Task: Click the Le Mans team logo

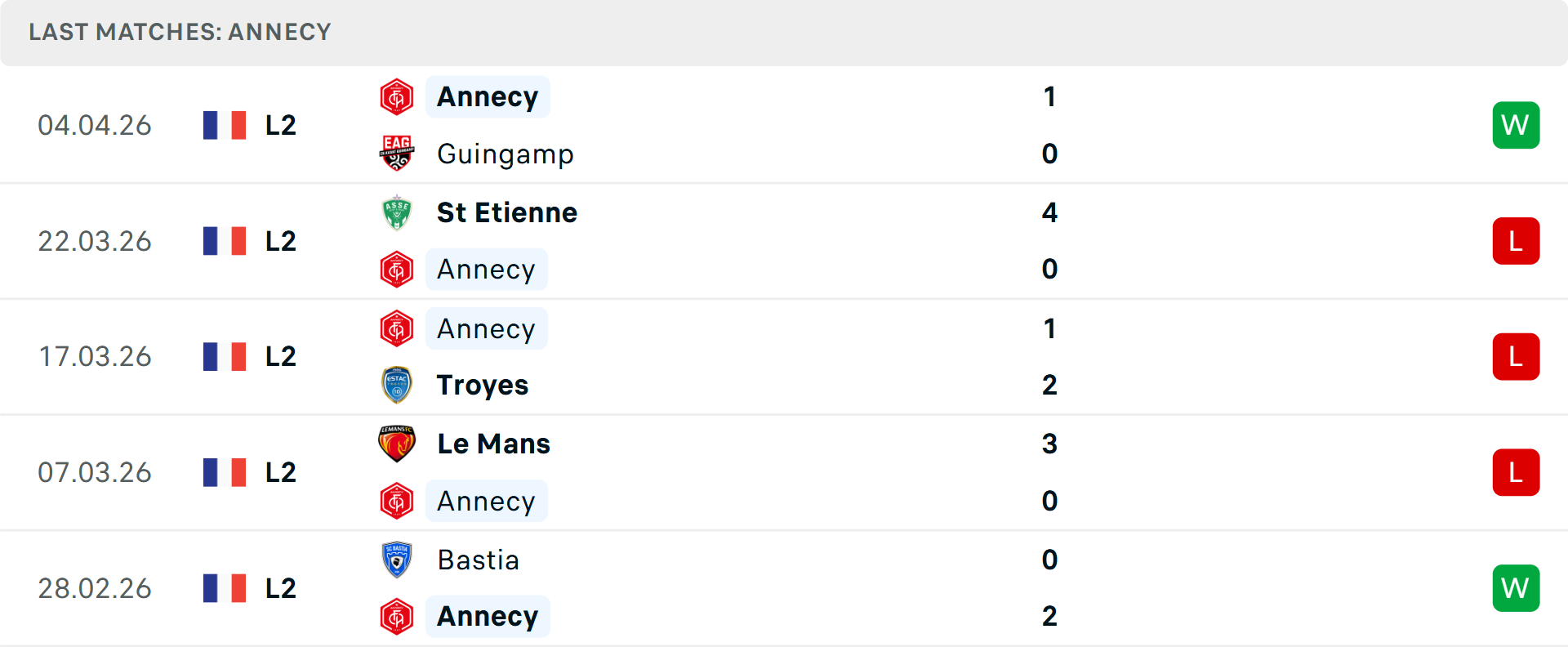Action: (x=397, y=444)
